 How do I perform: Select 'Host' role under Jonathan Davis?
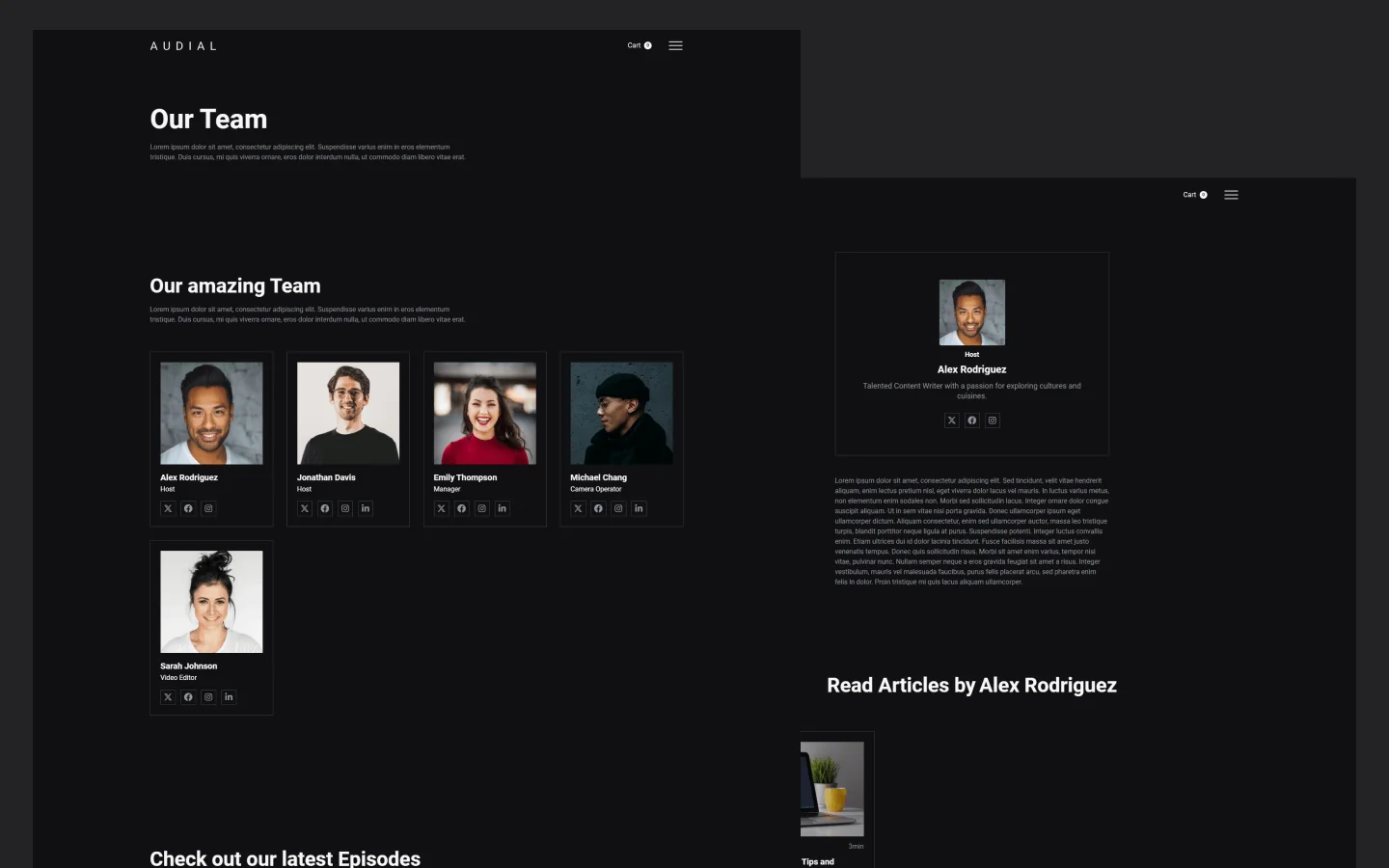304,489
